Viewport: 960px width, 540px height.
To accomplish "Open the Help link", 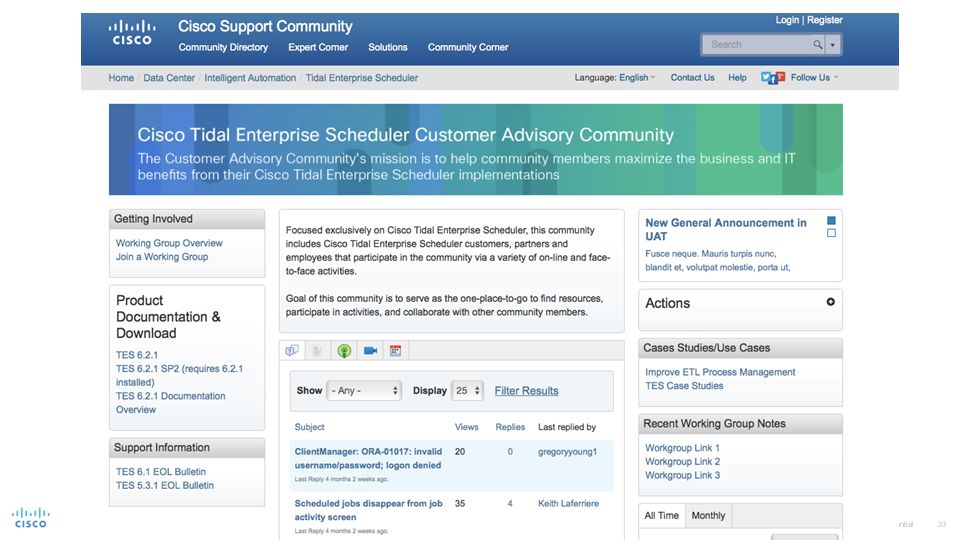I will point(737,78).
